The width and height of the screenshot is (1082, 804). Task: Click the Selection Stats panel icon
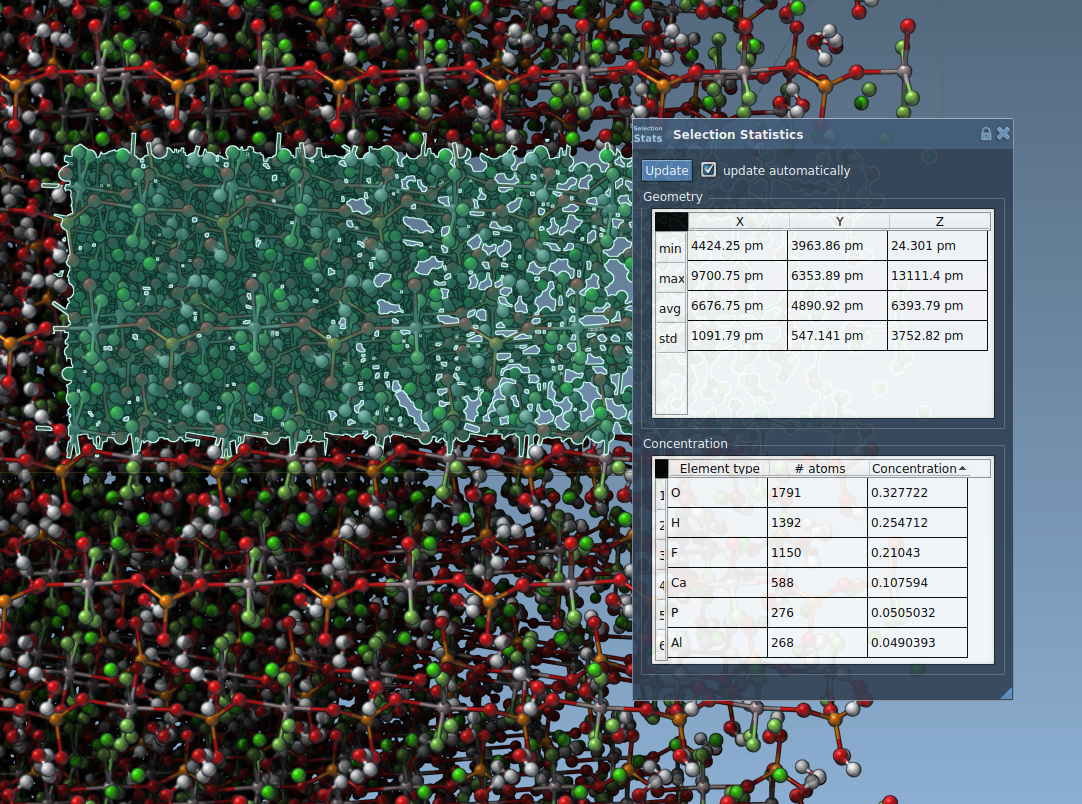click(648, 134)
